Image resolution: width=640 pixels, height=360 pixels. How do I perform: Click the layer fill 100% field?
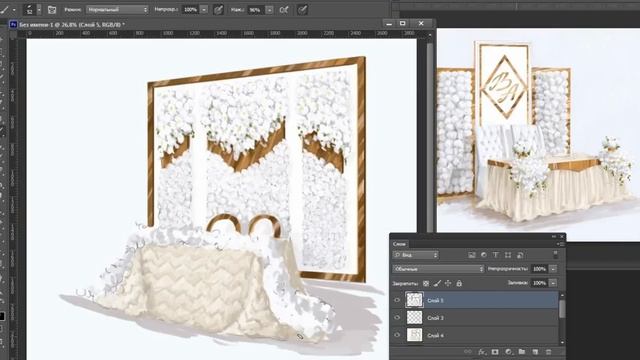(x=540, y=283)
